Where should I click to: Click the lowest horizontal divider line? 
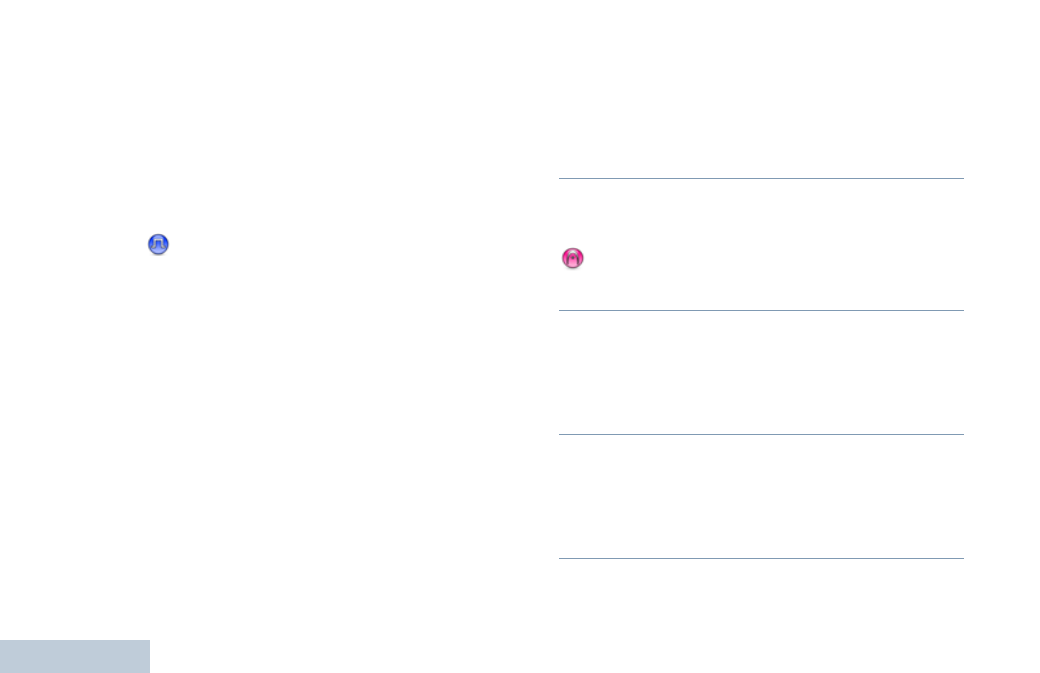(761, 558)
